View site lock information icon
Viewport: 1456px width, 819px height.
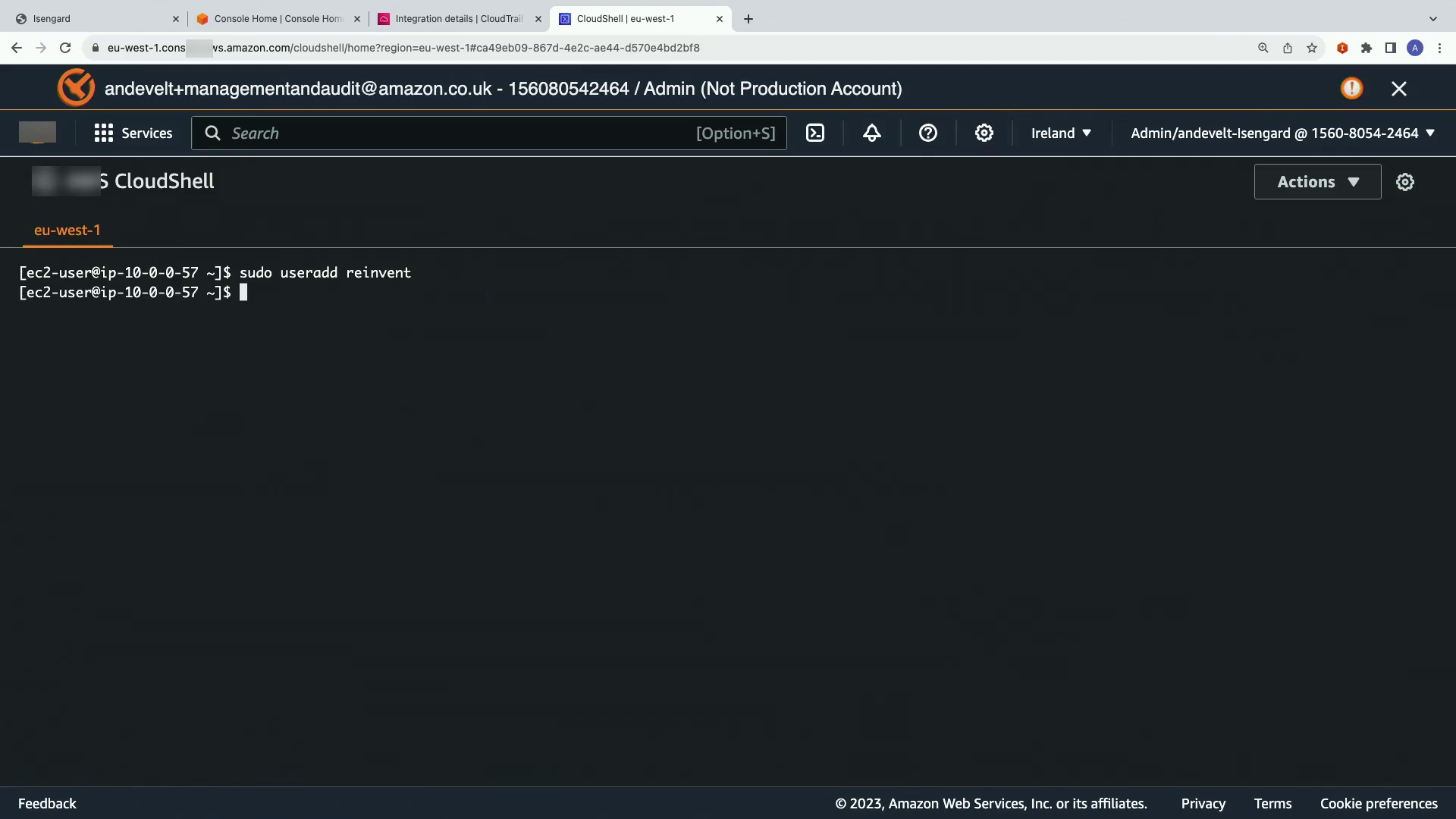tap(95, 48)
